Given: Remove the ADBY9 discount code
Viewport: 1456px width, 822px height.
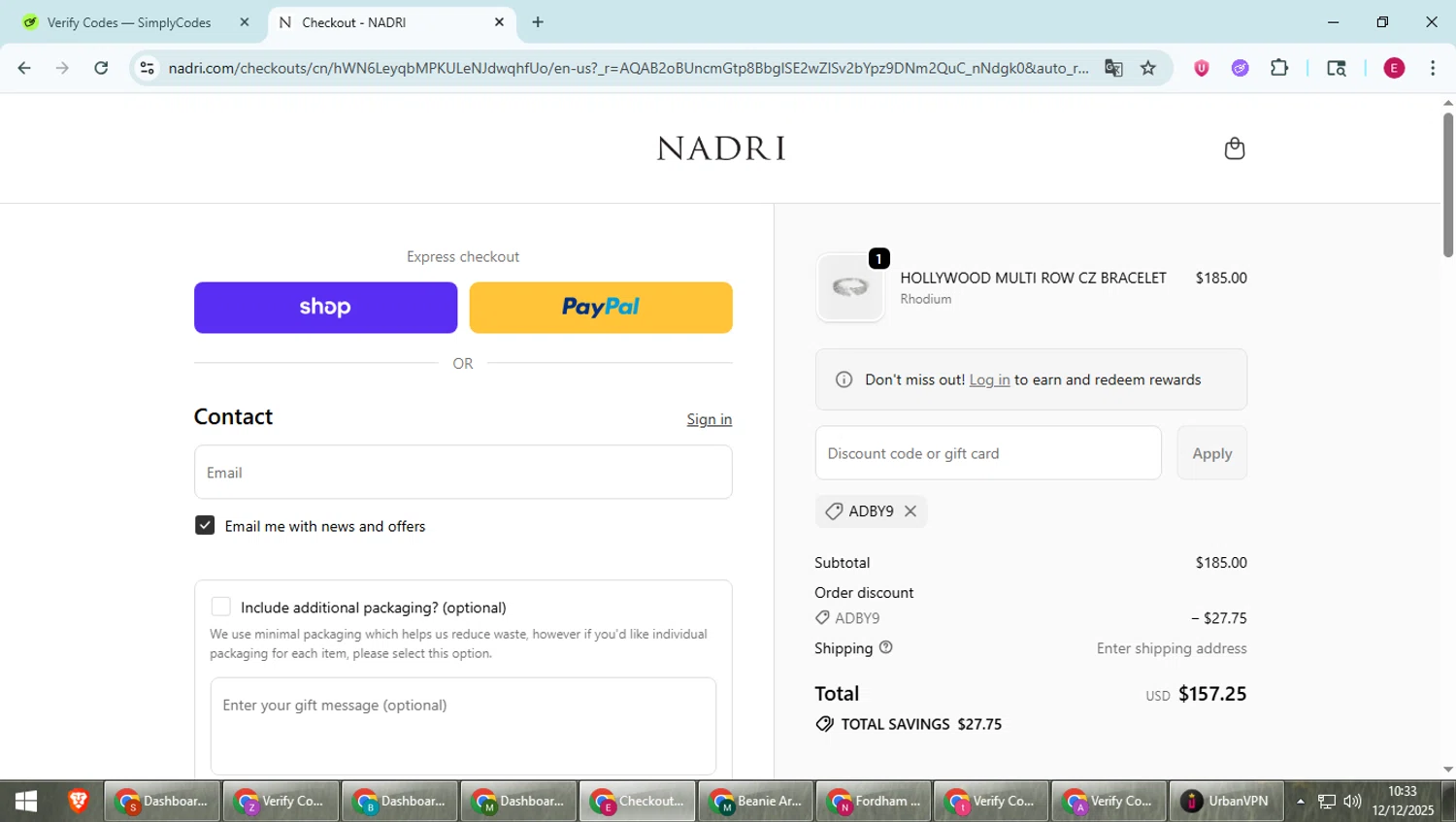Looking at the screenshot, I should pos(910,511).
